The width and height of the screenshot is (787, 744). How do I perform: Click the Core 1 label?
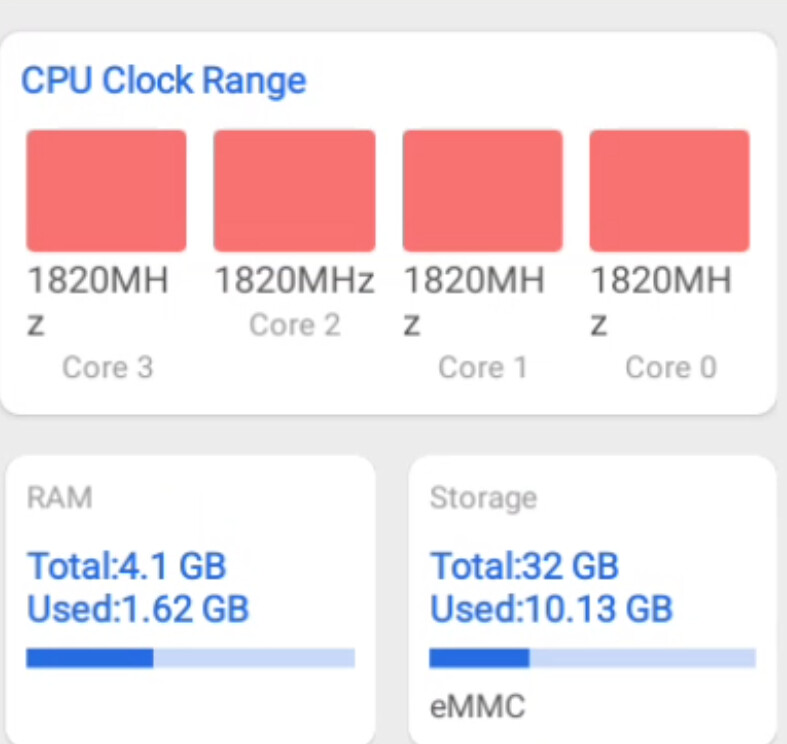482,368
